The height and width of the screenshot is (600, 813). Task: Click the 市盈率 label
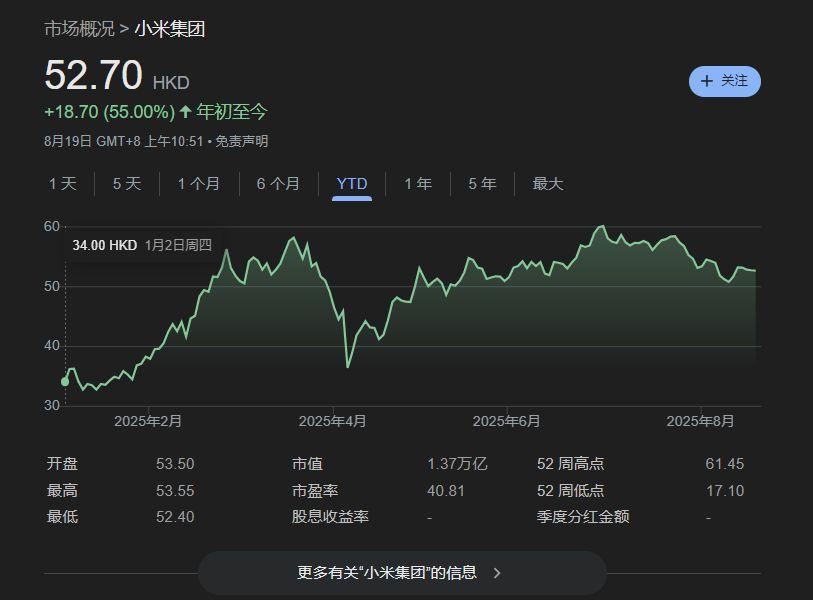(x=315, y=491)
